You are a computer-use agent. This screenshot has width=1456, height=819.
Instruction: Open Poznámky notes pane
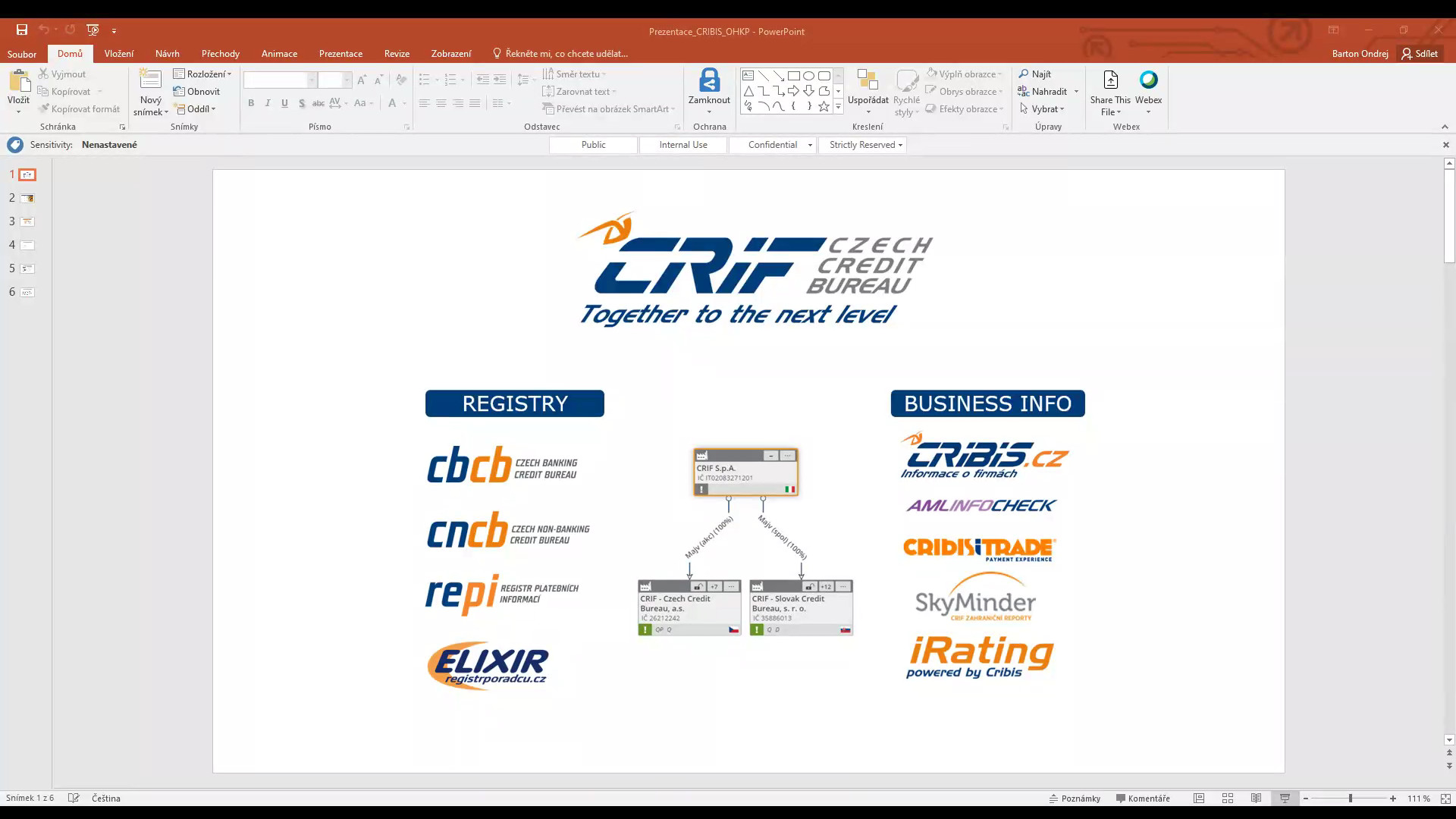click(1075, 798)
